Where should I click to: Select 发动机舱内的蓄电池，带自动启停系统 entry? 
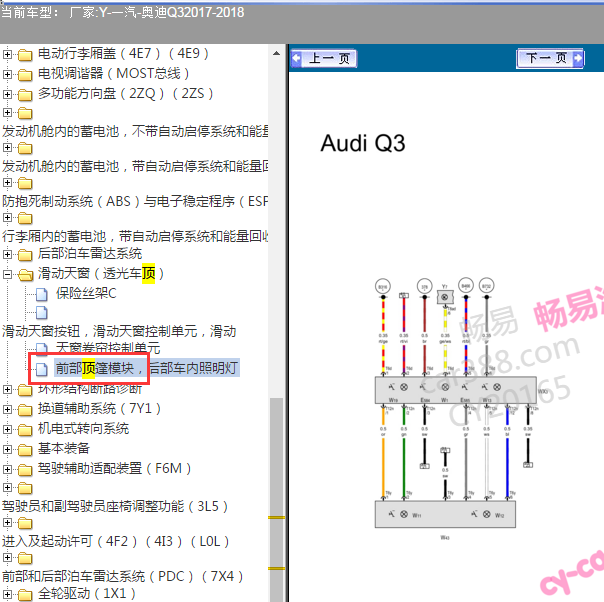point(135,166)
